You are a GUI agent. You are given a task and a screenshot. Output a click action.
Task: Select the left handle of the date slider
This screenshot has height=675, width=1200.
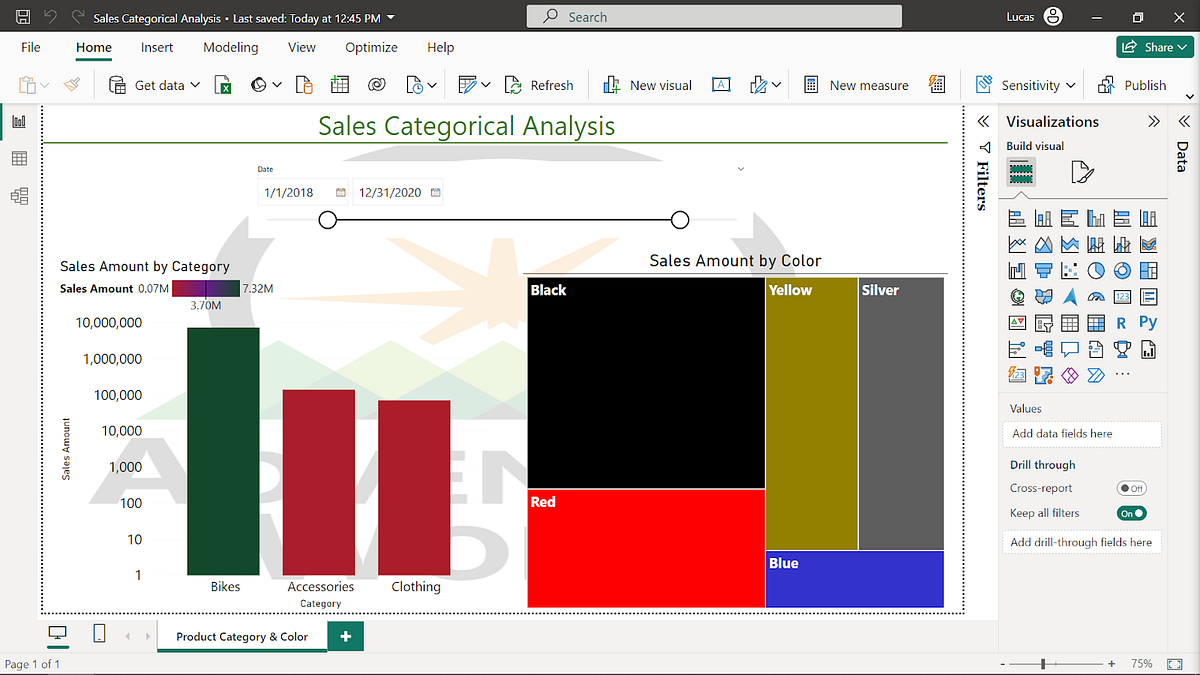click(327, 219)
